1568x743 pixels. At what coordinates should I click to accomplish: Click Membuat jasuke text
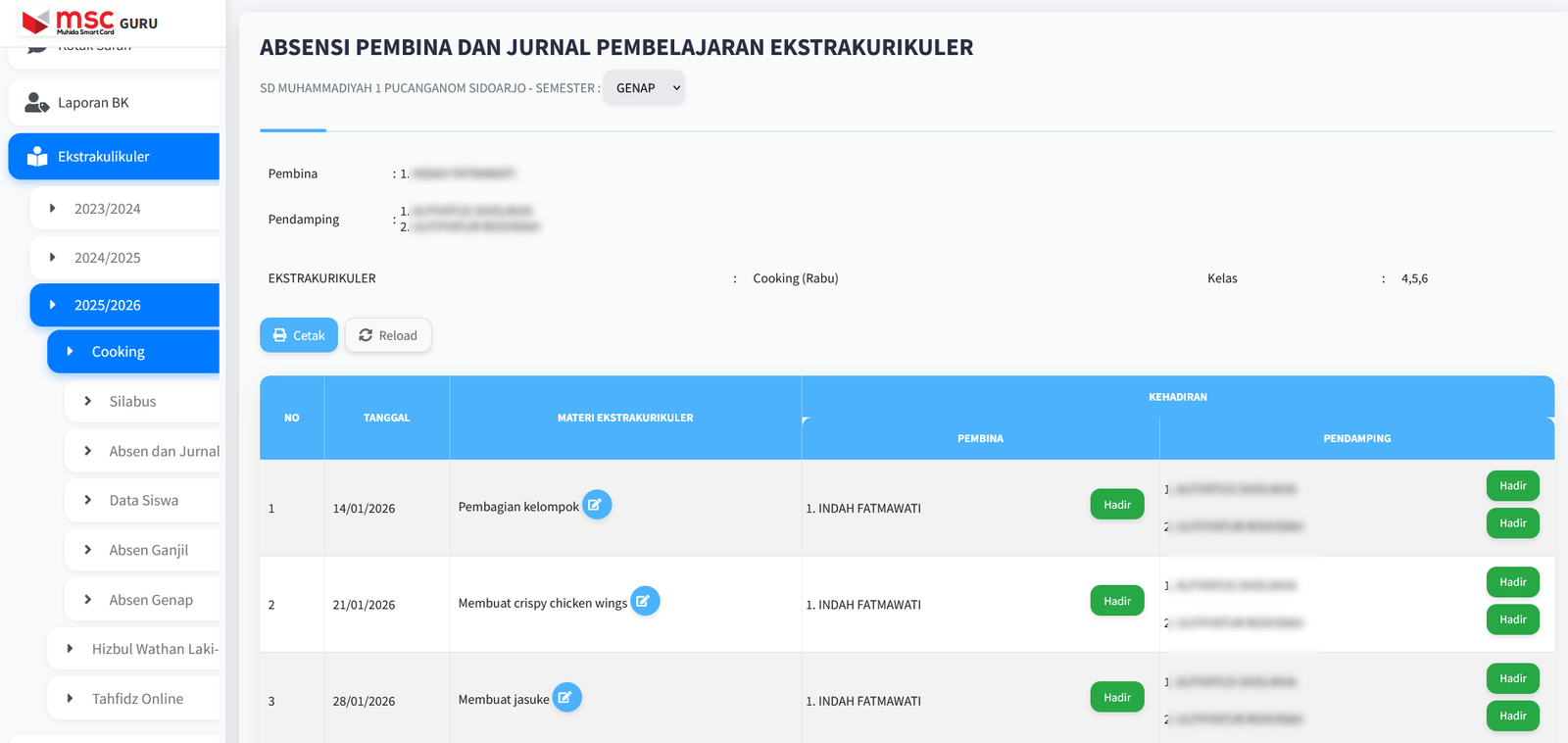(504, 700)
